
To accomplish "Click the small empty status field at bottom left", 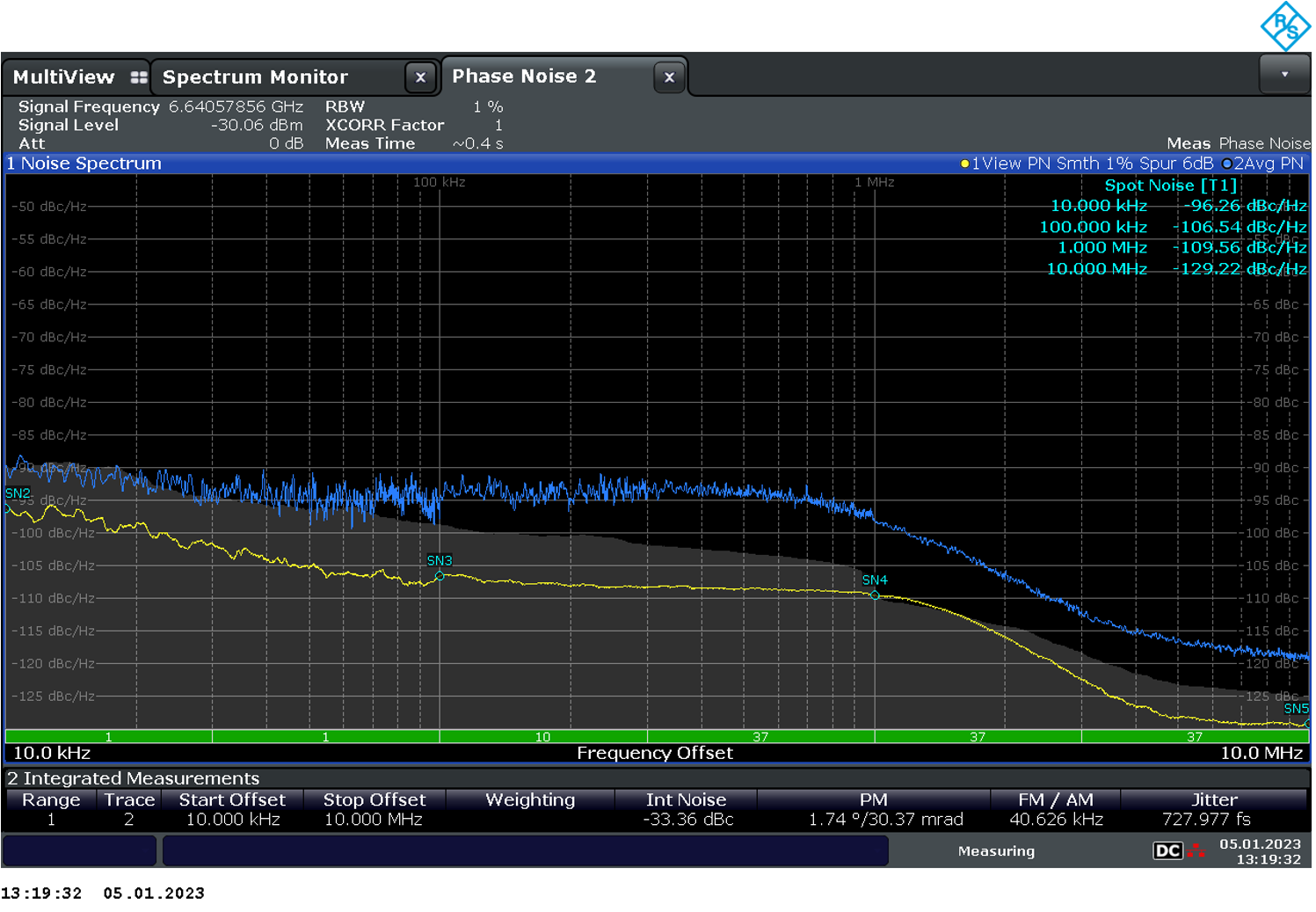I will click(x=79, y=851).
